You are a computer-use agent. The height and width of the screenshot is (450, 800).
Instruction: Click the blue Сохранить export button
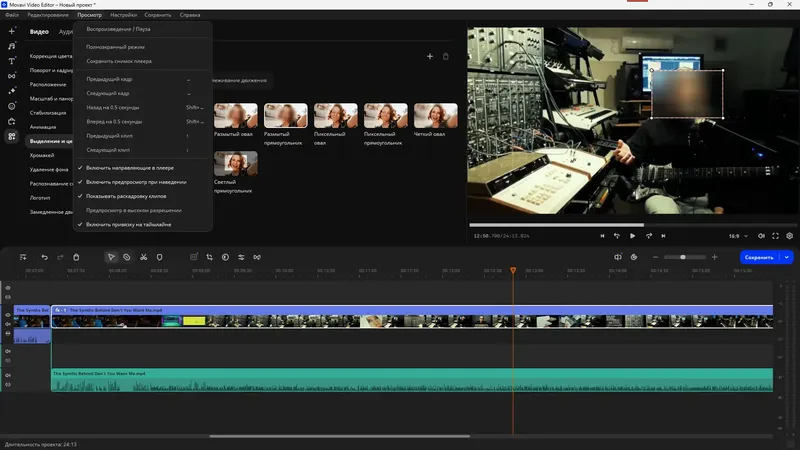tap(759, 257)
